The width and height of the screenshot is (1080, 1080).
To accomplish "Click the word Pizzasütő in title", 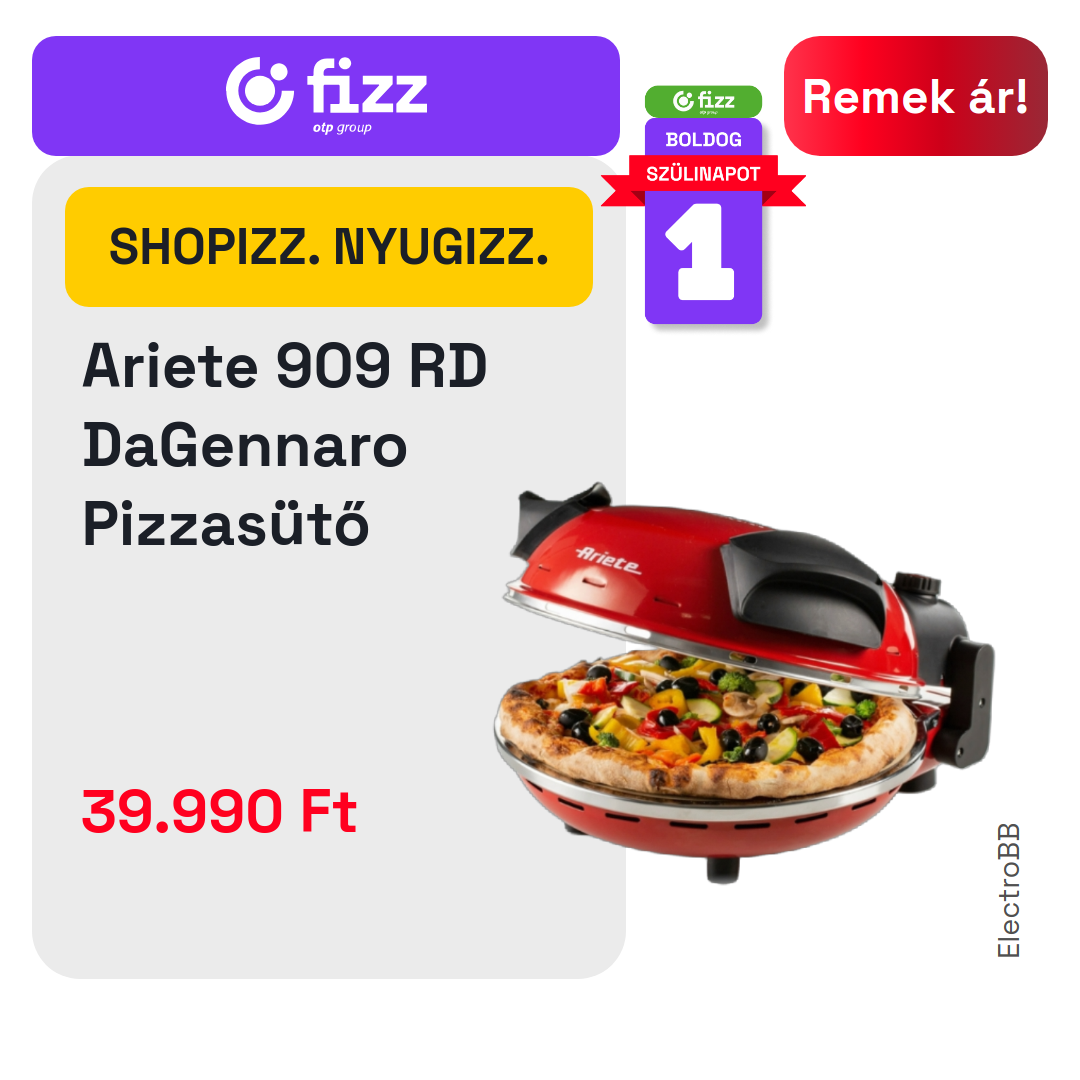I will coord(226,523).
